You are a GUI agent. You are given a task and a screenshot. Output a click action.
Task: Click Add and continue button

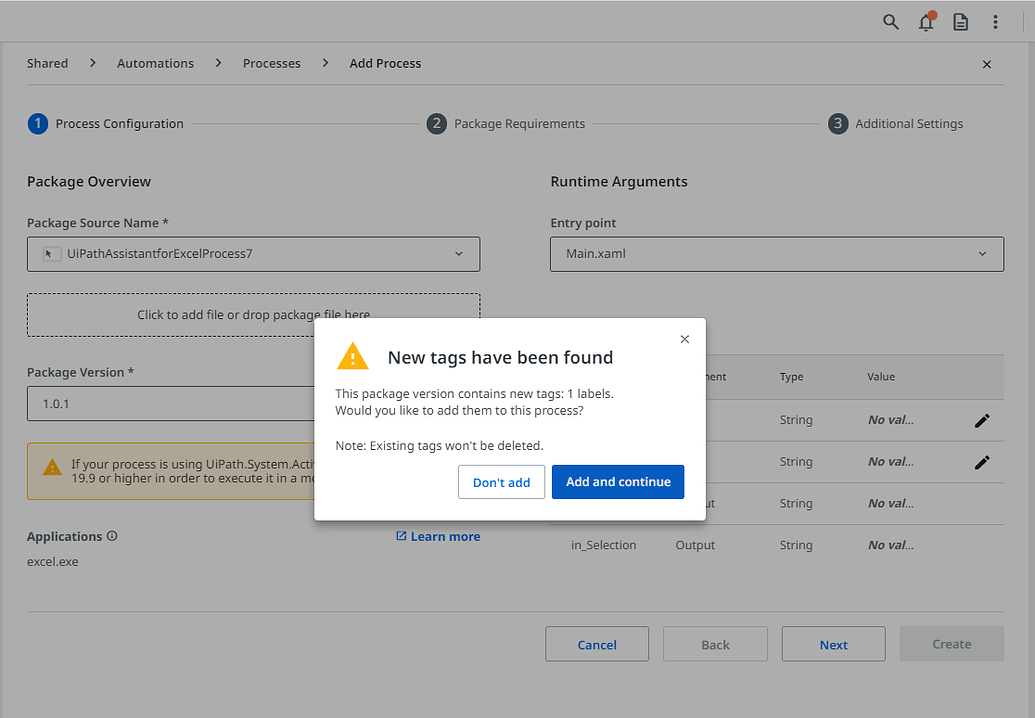(x=618, y=482)
